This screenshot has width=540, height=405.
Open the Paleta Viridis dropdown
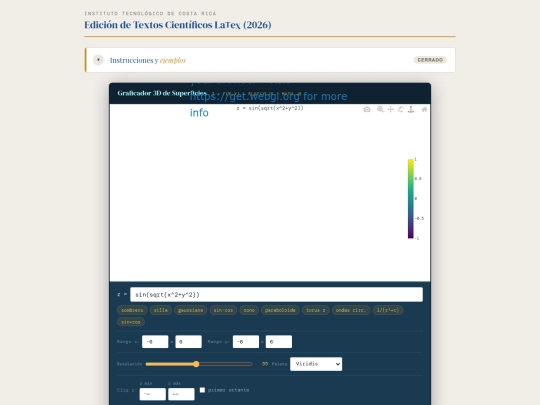point(316,364)
